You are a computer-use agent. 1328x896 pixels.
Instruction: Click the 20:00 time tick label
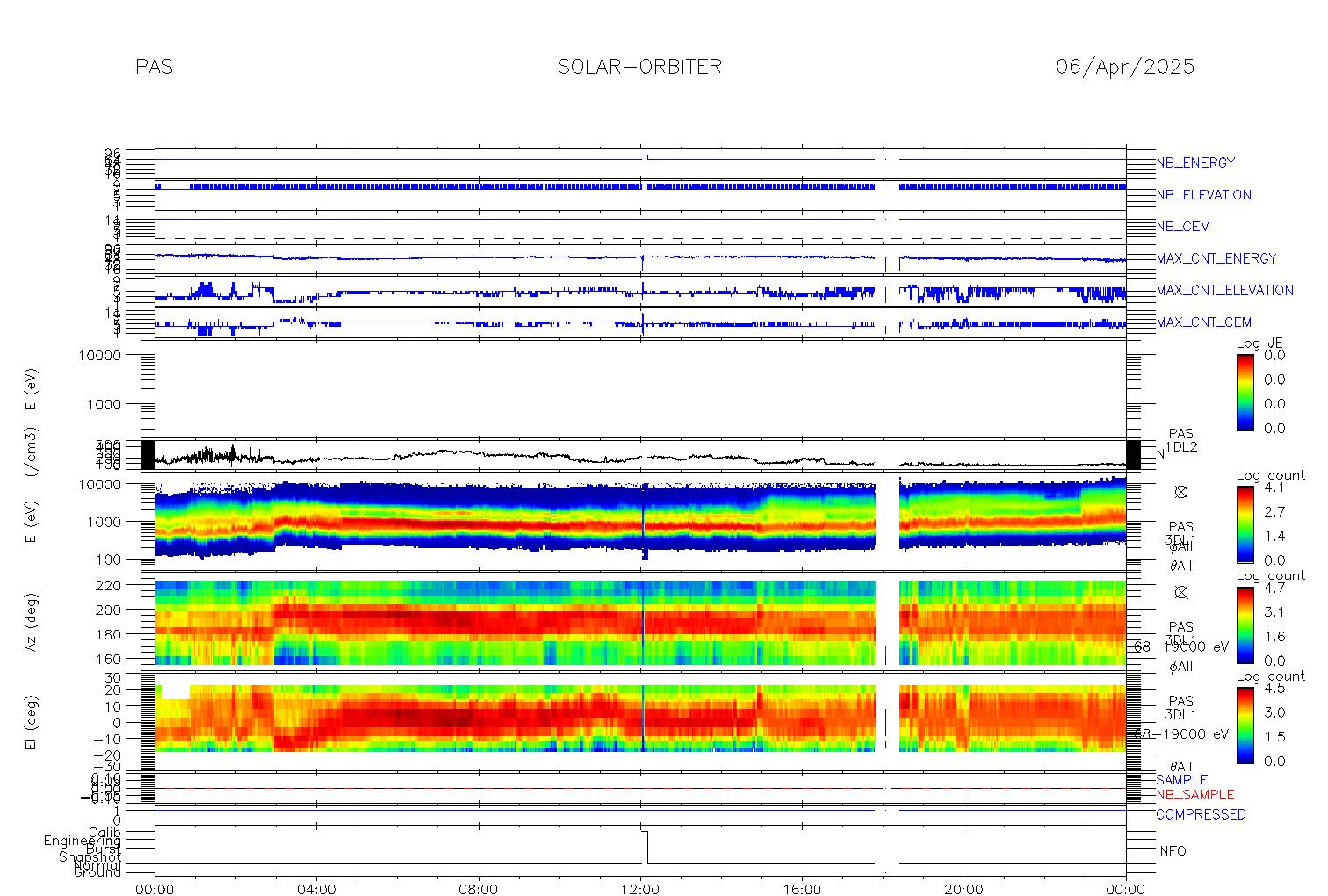964,889
